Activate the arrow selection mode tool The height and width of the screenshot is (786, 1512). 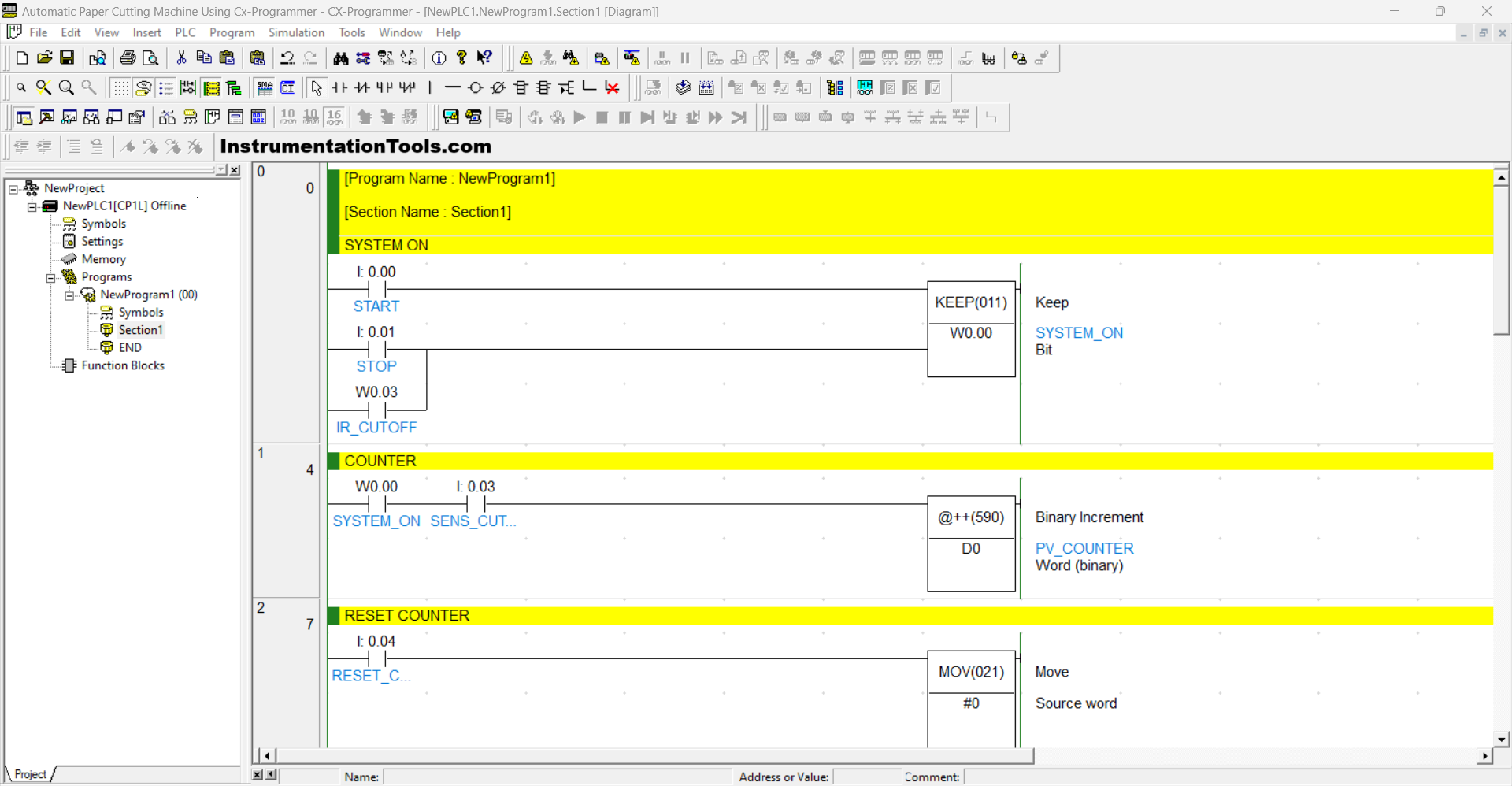coord(317,87)
